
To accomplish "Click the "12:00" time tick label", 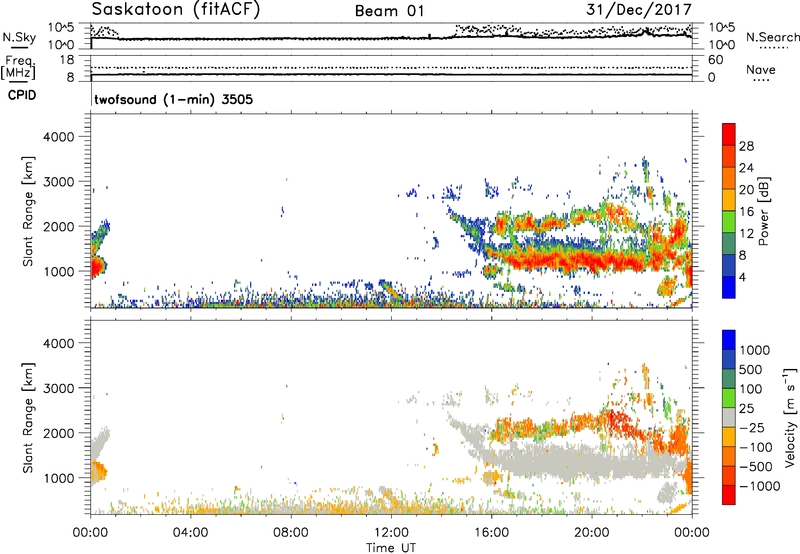I will pyautogui.click(x=391, y=533).
